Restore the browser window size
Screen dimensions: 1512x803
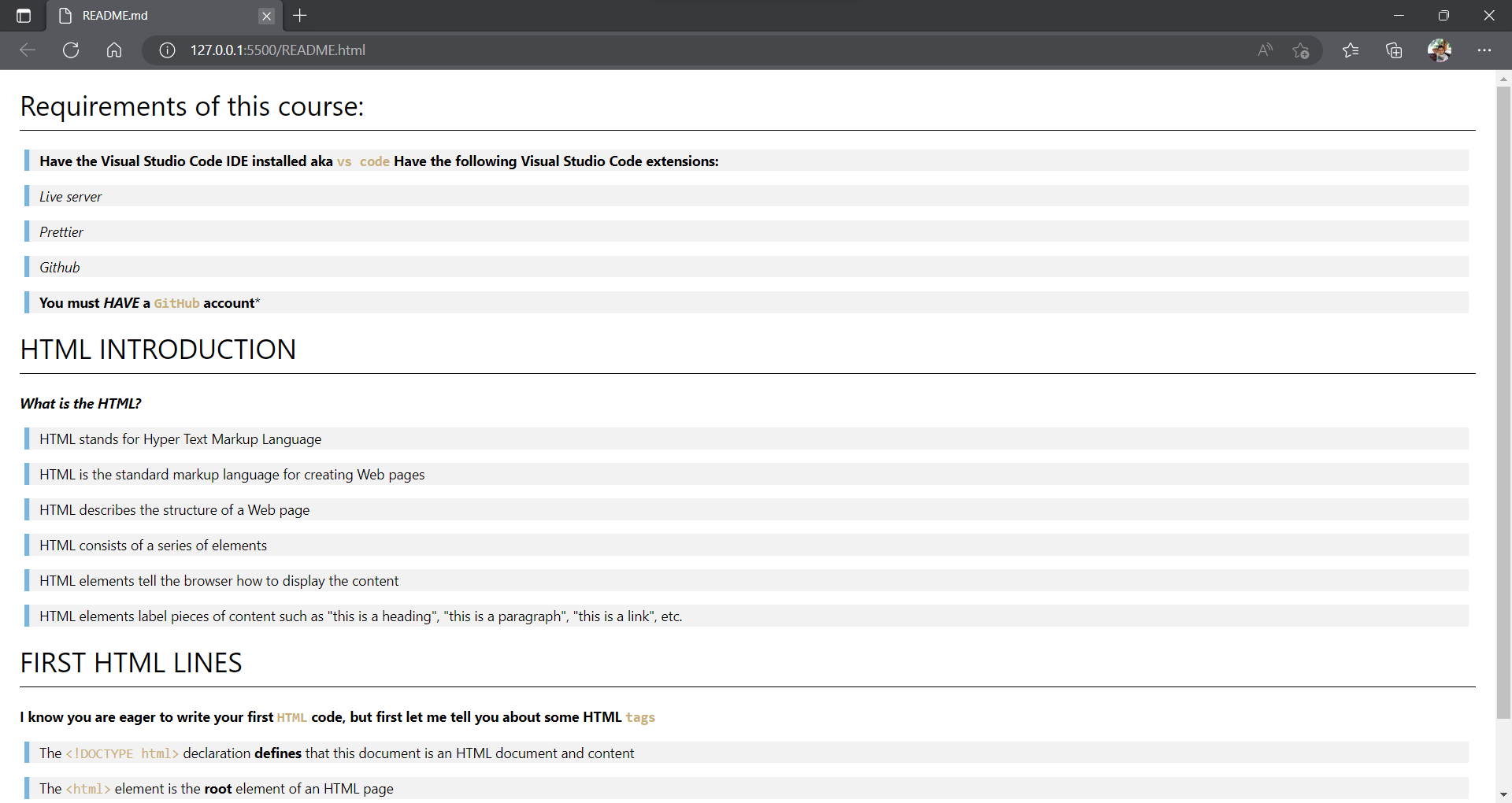point(1444,15)
